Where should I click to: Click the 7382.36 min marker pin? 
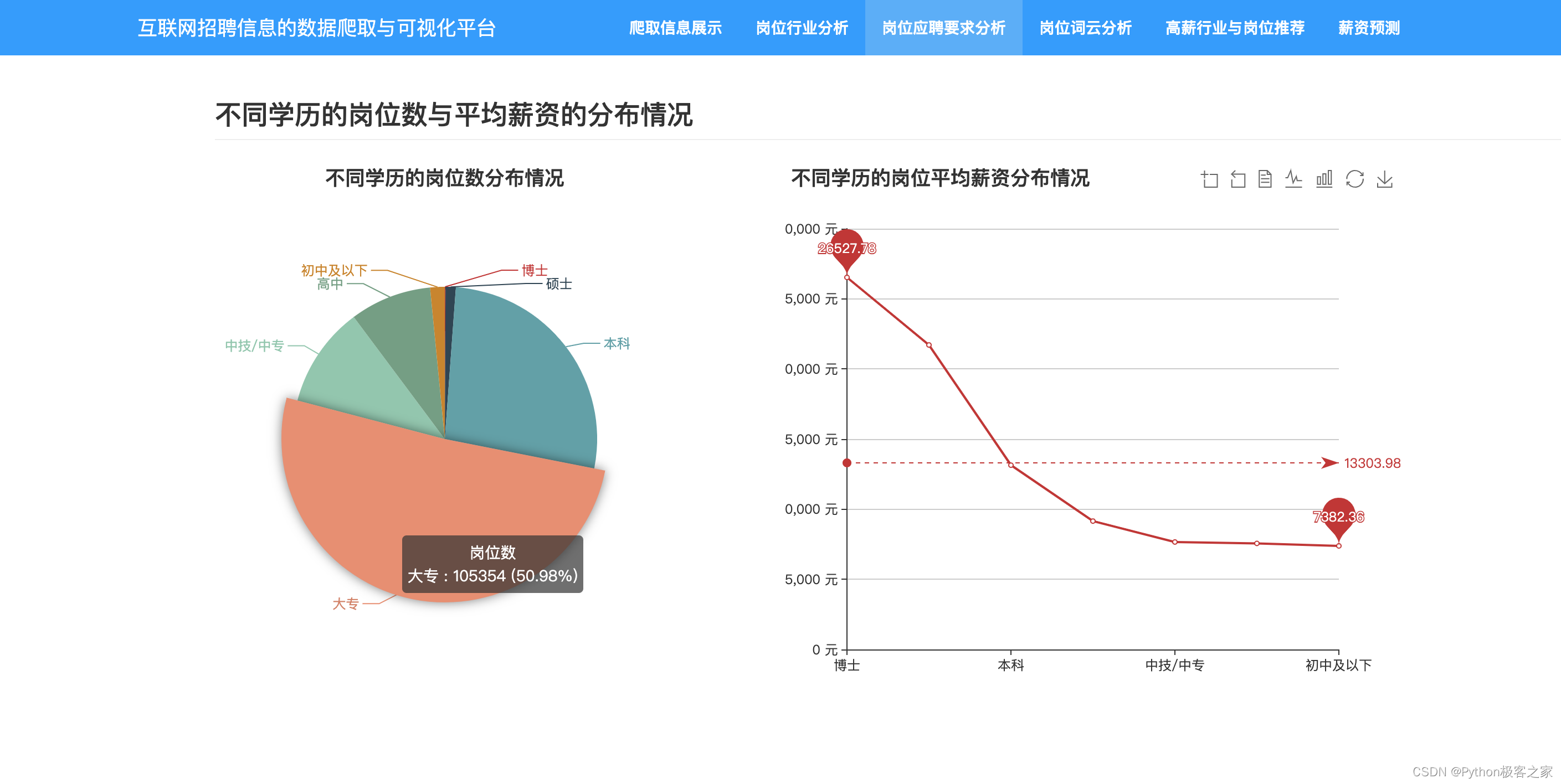click(1338, 516)
